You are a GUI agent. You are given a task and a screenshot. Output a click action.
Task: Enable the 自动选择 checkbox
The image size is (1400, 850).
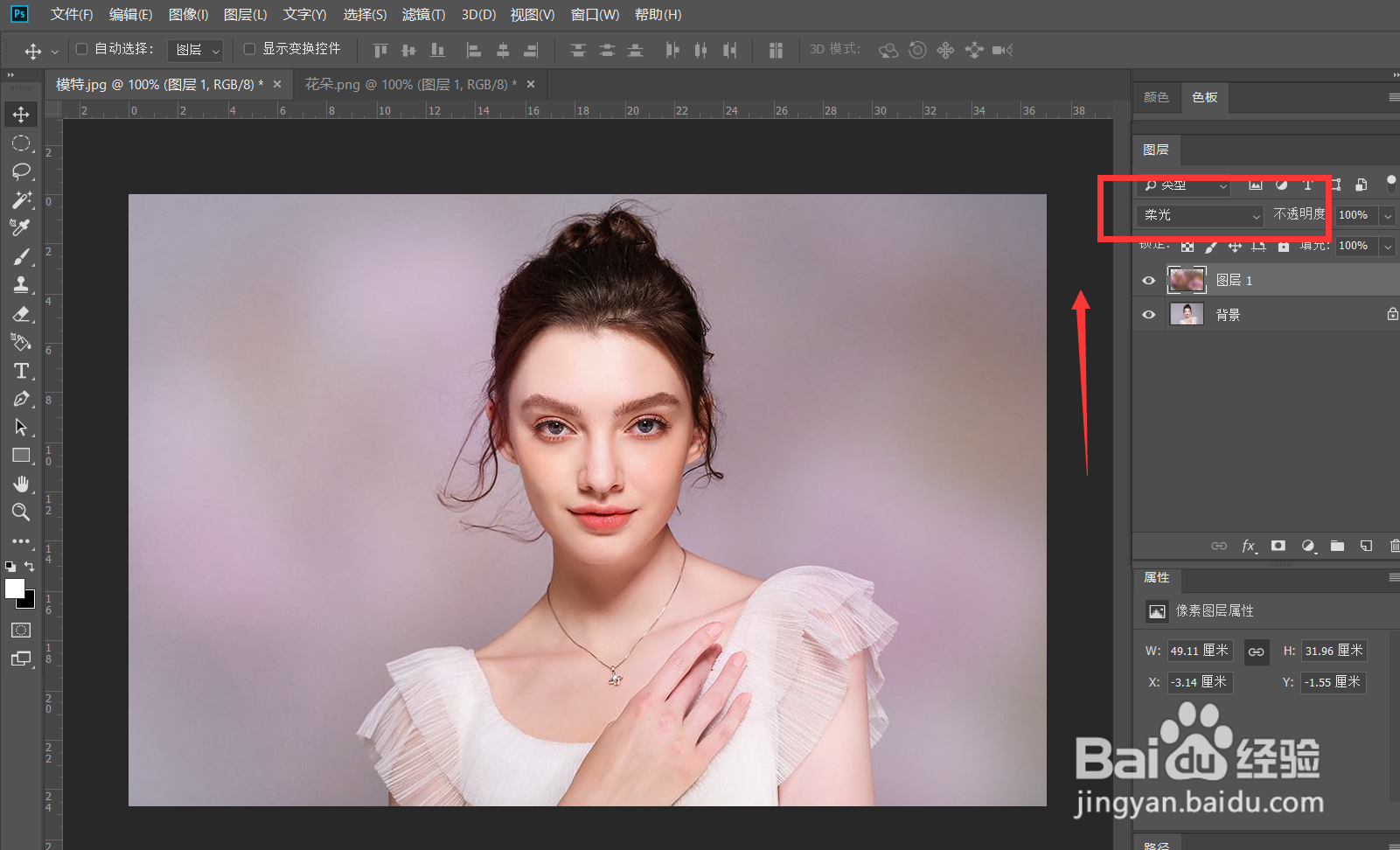82,49
